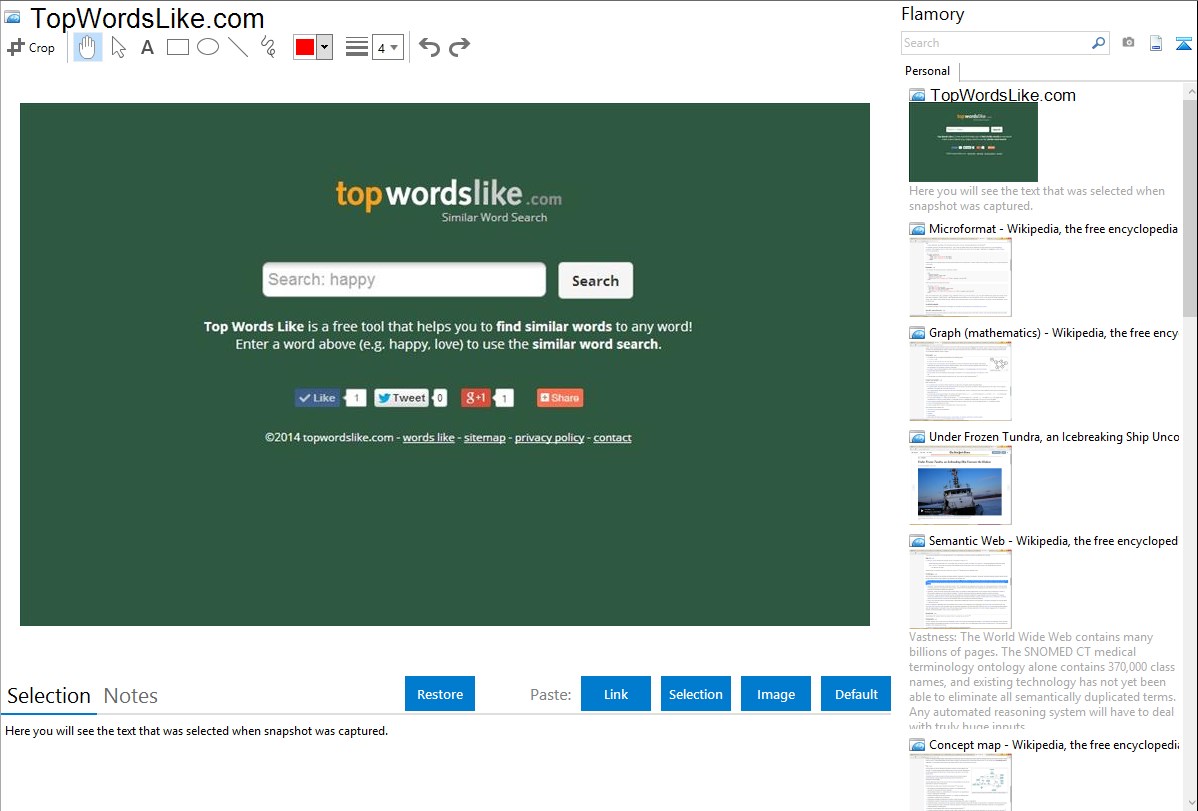Click the topwordslike.com logo
The height and width of the screenshot is (811, 1198).
pos(448,200)
